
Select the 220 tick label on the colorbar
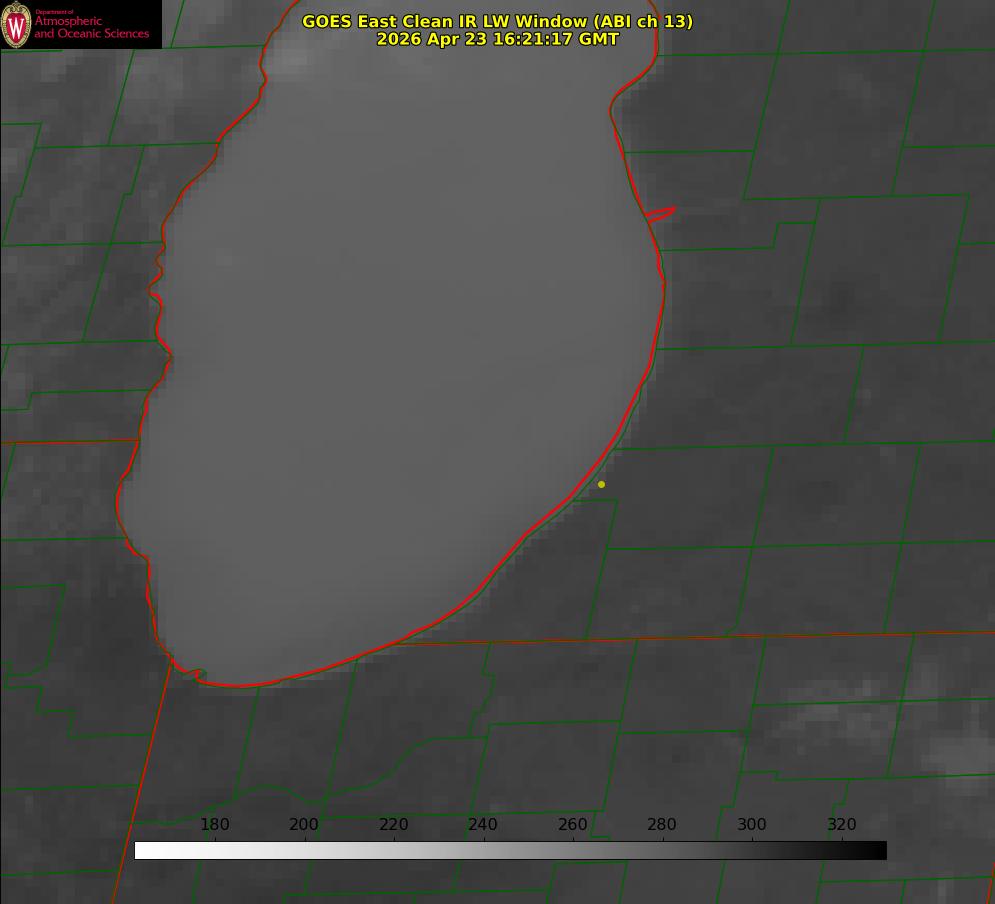point(393,824)
